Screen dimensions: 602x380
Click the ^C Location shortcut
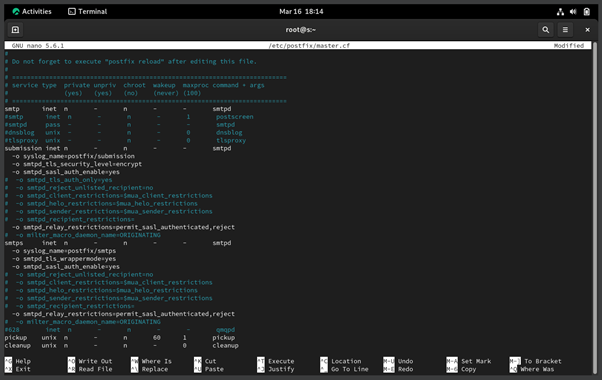click(x=341, y=361)
